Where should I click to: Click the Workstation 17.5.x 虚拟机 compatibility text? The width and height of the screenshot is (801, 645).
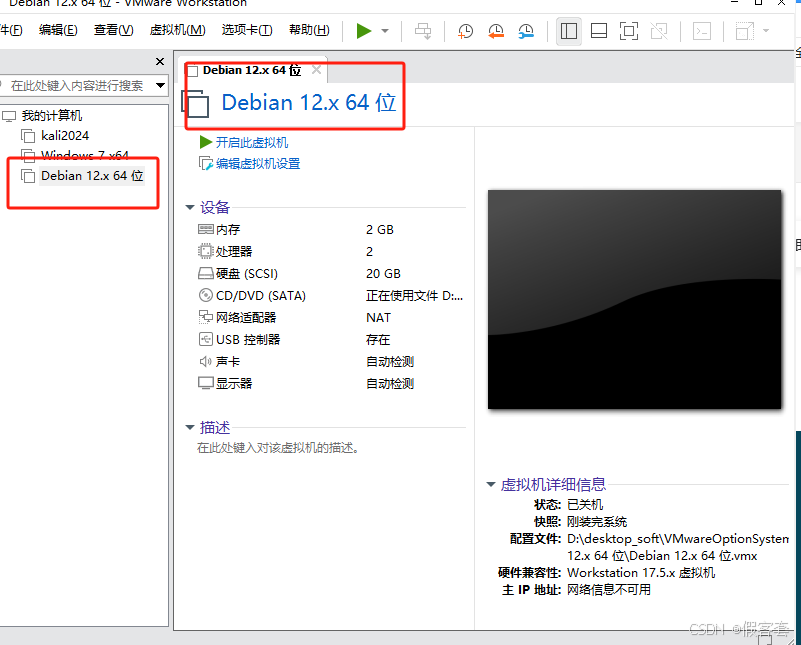coord(641,573)
